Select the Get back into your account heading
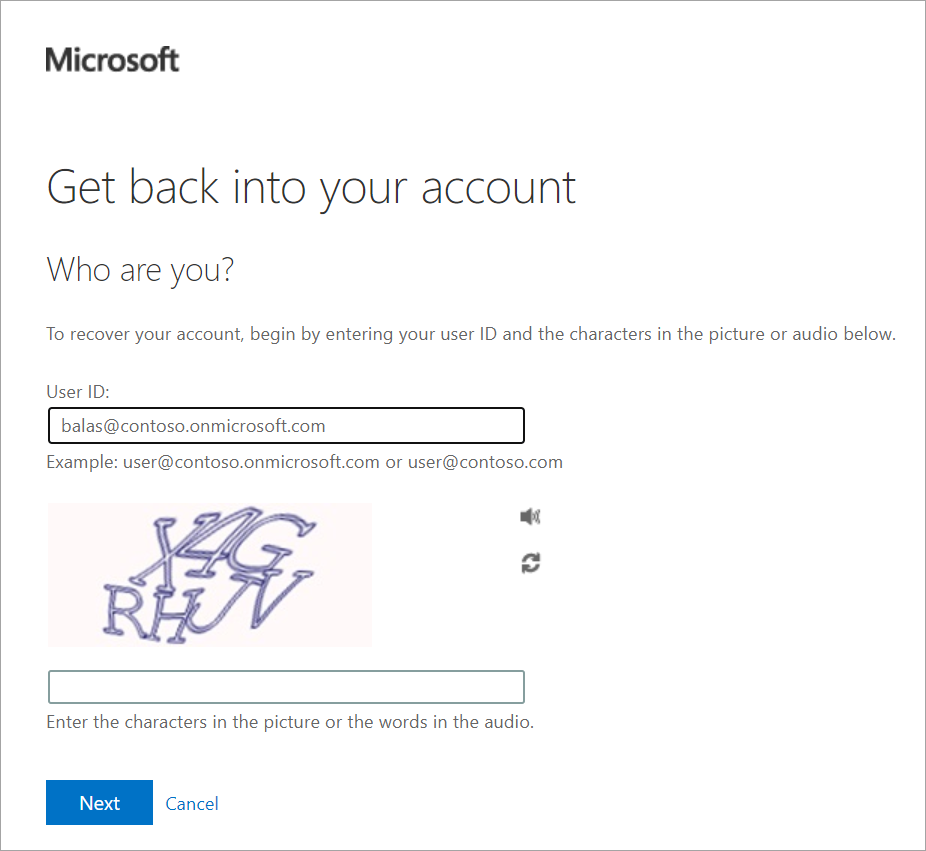This screenshot has width=926, height=851. coord(311,187)
